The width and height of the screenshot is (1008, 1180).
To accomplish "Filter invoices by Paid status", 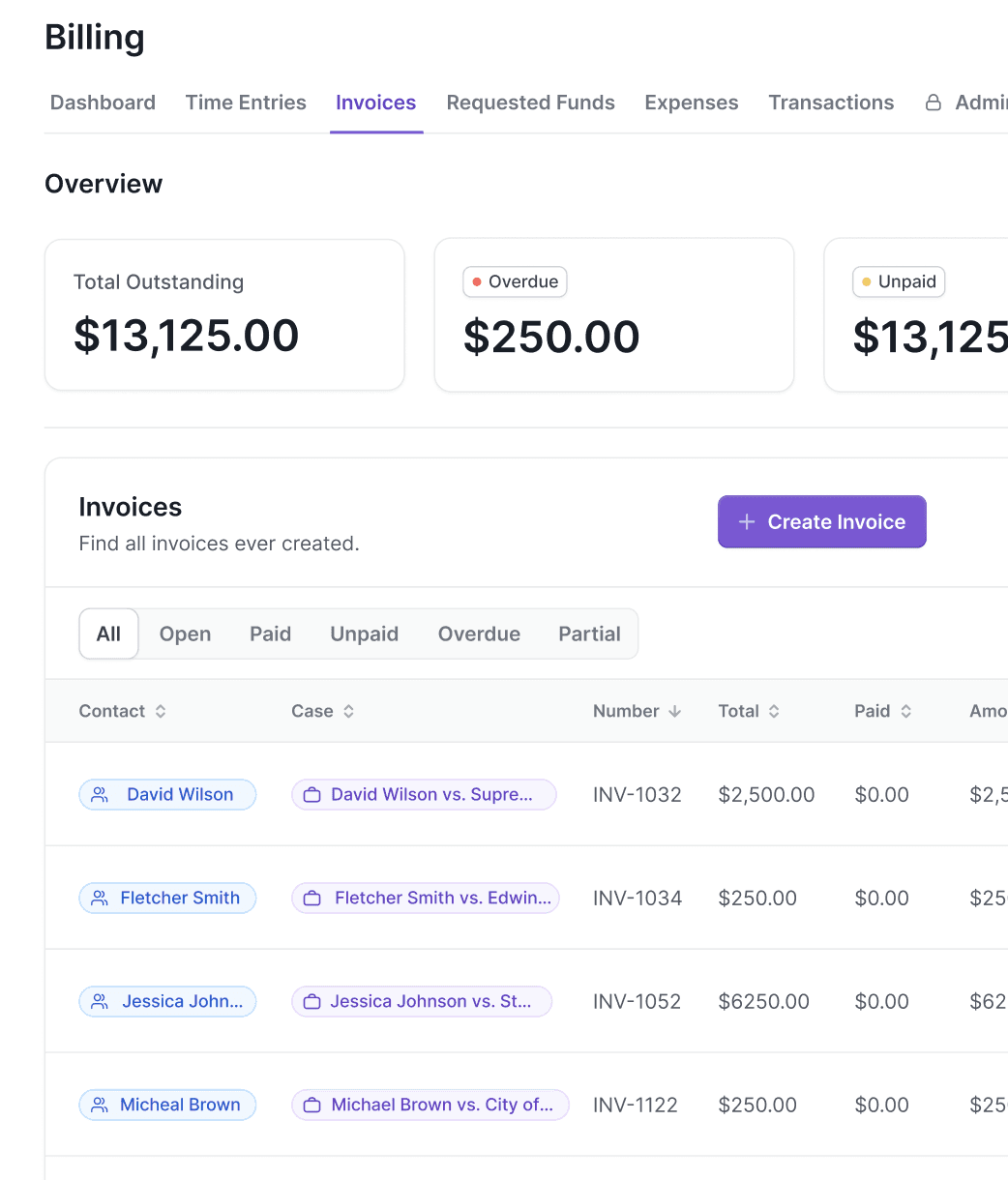I will coord(271,634).
